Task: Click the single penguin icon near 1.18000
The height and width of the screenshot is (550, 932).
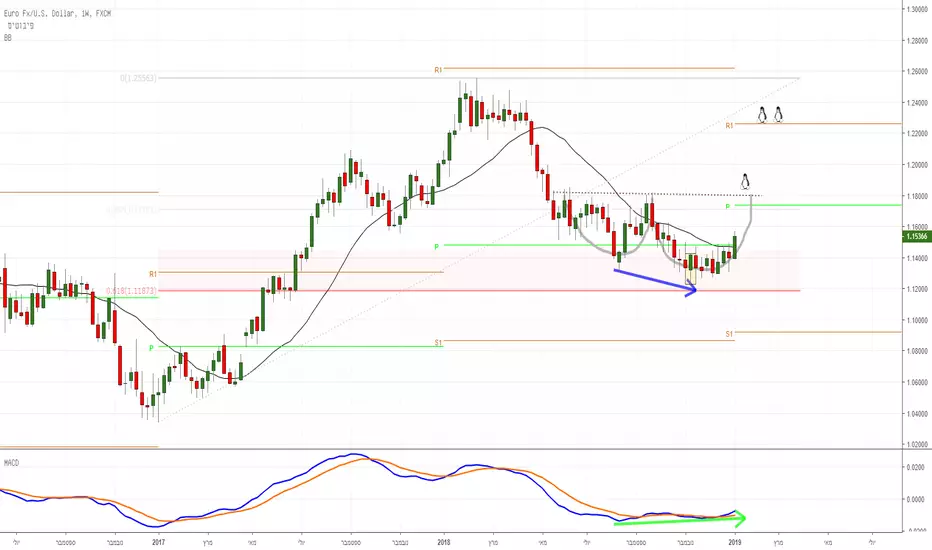Action: pyautogui.click(x=745, y=182)
